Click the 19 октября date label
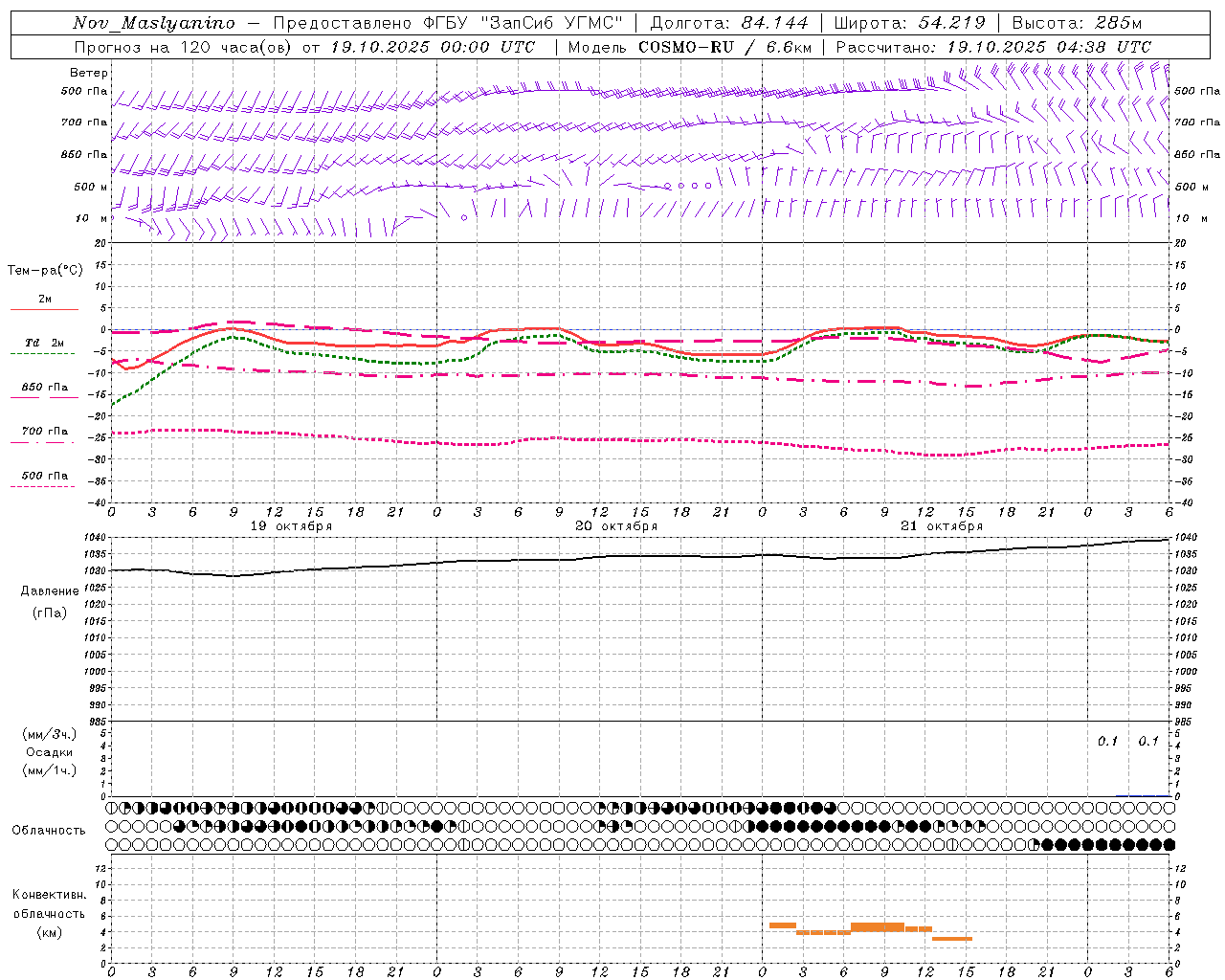This screenshot has width=1225, height=980. pos(291,526)
